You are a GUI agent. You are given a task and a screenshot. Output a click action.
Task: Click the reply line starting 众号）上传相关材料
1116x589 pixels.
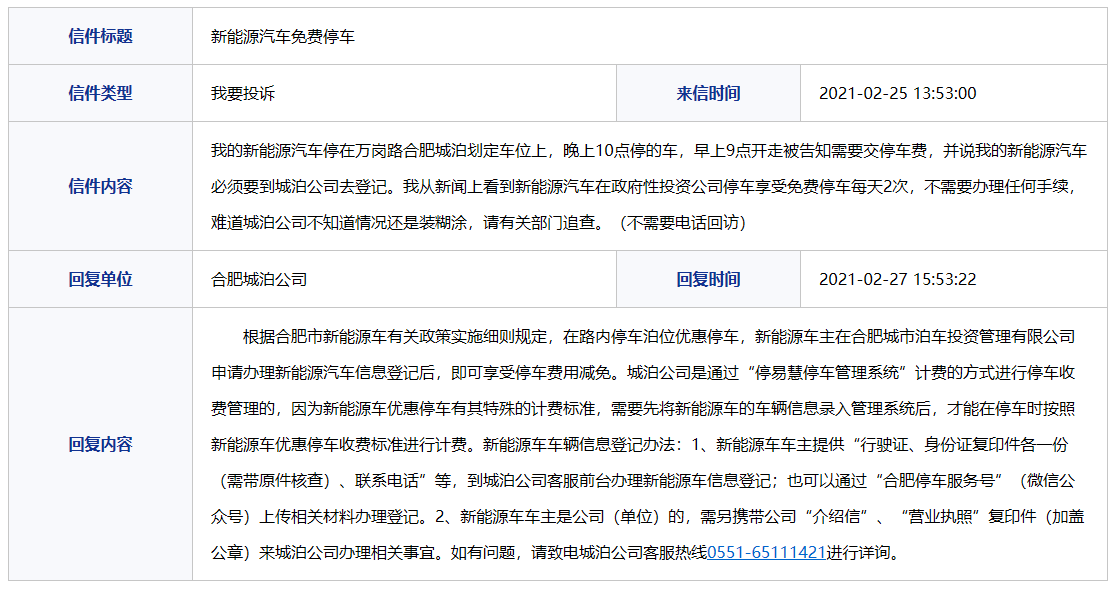648,517
